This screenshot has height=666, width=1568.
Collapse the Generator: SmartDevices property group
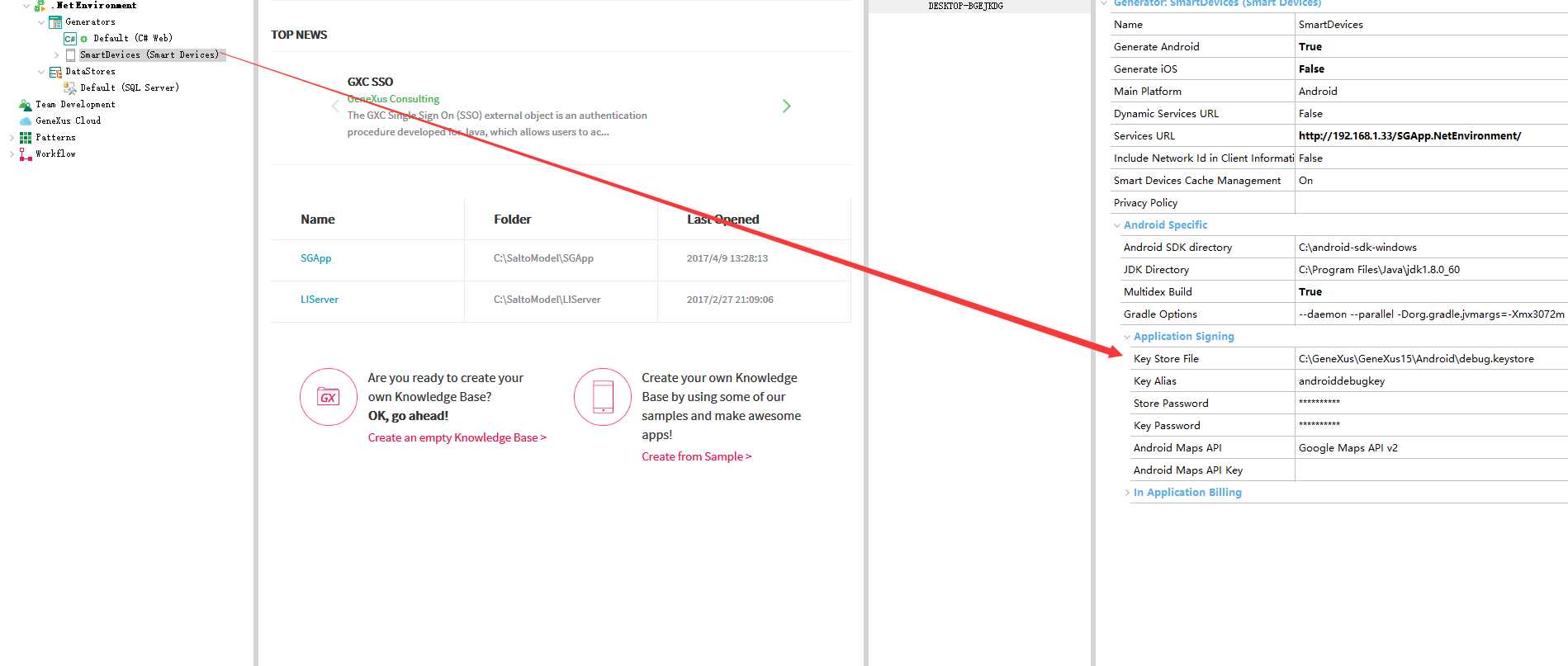[x=1104, y=3]
